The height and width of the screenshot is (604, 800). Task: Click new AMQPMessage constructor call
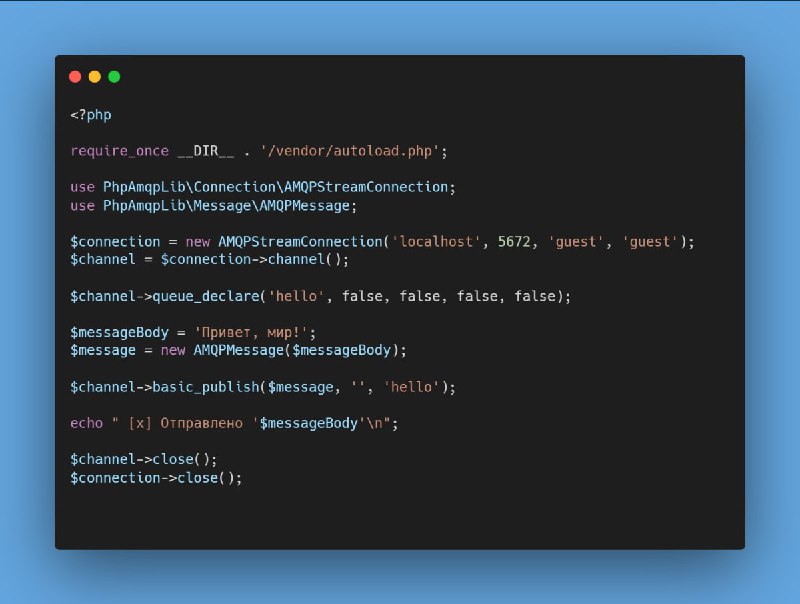276,350
